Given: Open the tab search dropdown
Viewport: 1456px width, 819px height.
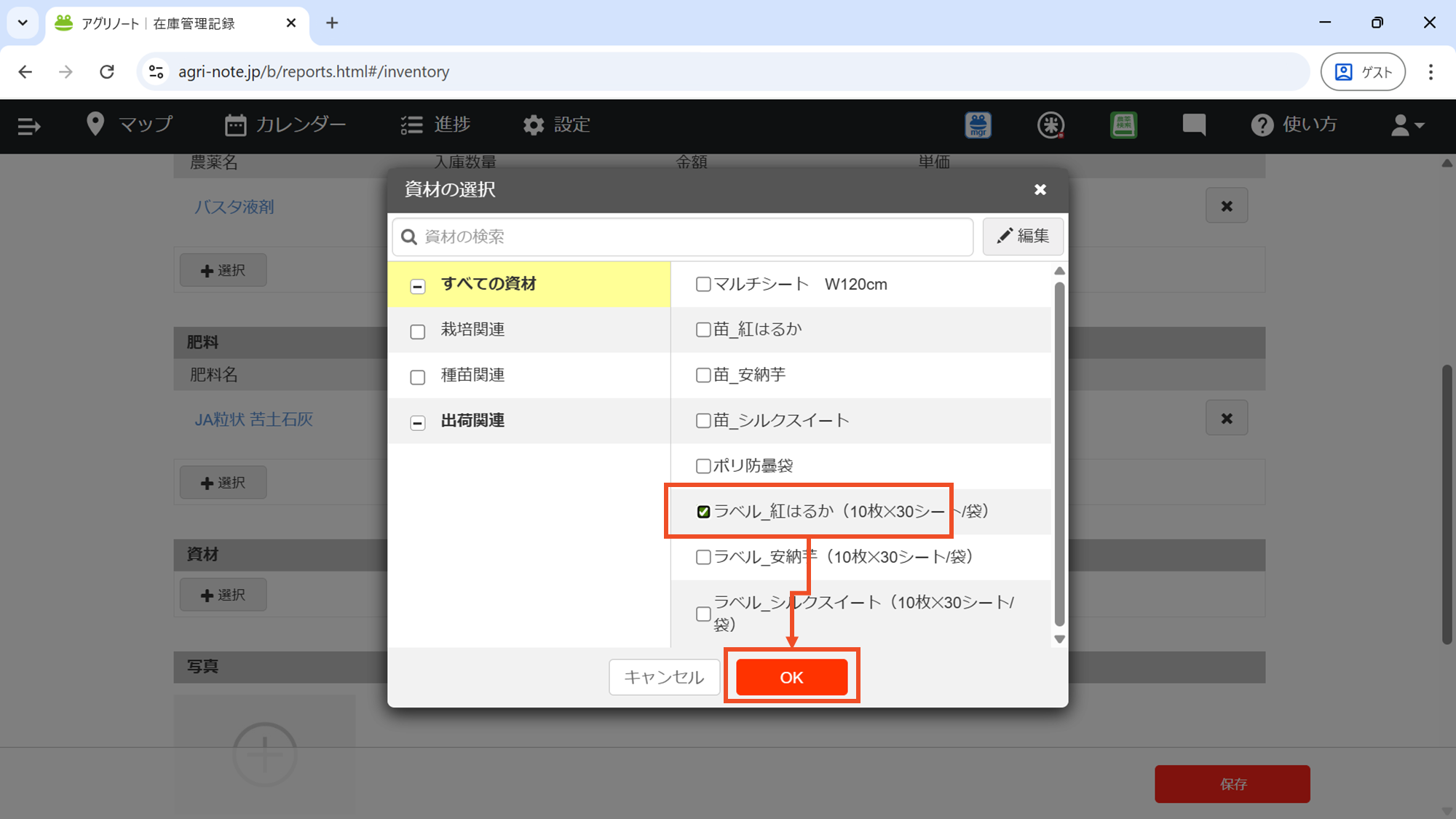Looking at the screenshot, I should [x=23, y=23].
